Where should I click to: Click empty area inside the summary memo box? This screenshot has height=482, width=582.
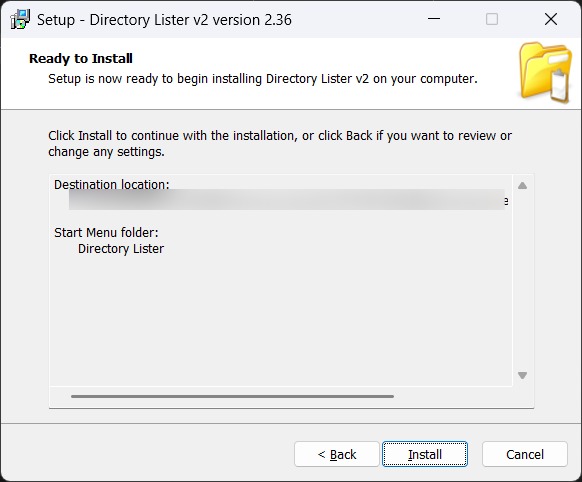(x=281, y=319)
